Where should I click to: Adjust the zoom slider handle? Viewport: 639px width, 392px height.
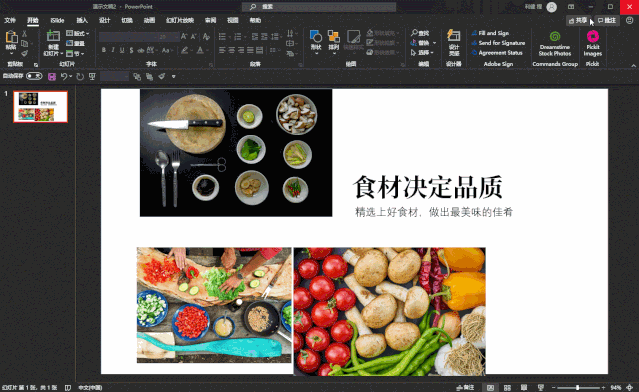577,388
